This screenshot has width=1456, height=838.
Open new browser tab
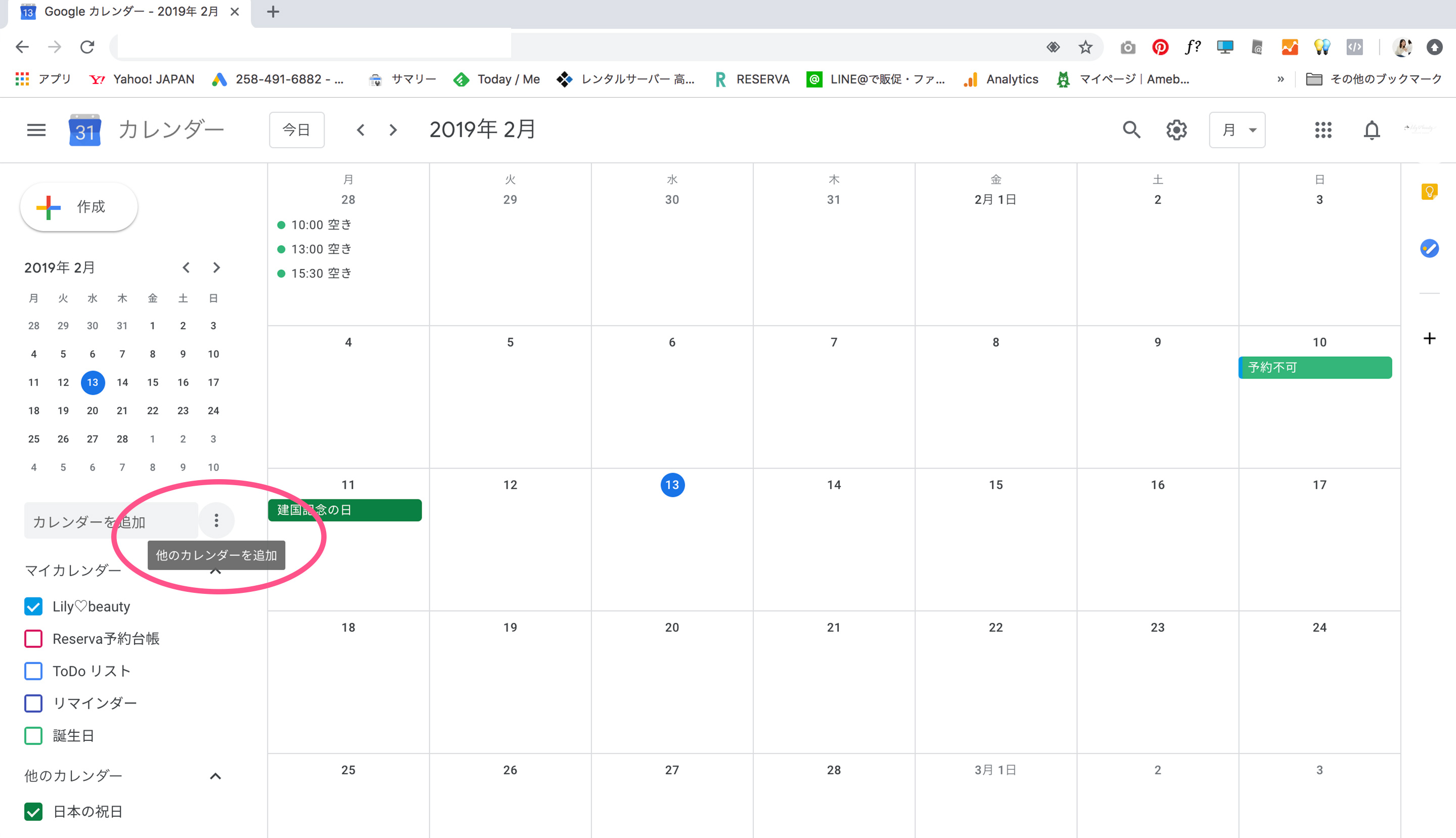(273, 12)
